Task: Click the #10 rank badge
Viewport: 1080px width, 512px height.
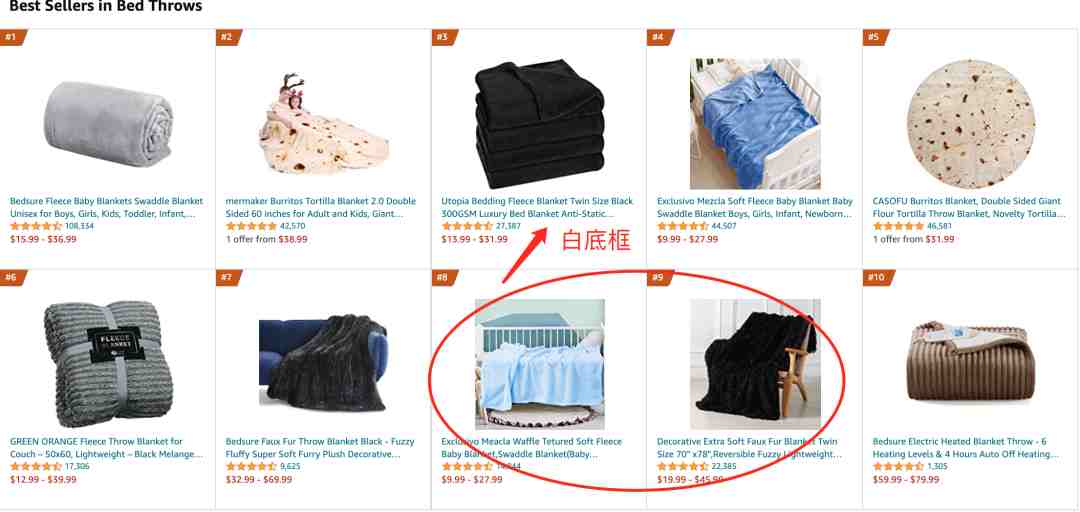Action: point(878,277)
